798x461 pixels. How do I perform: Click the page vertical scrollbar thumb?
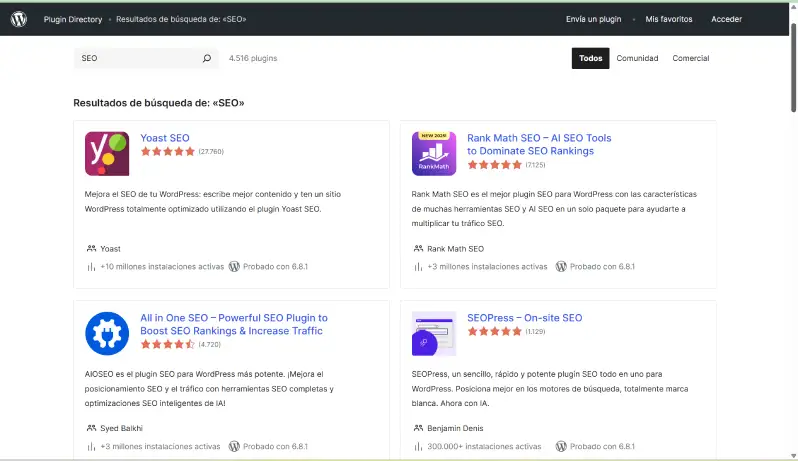[793, 66]
